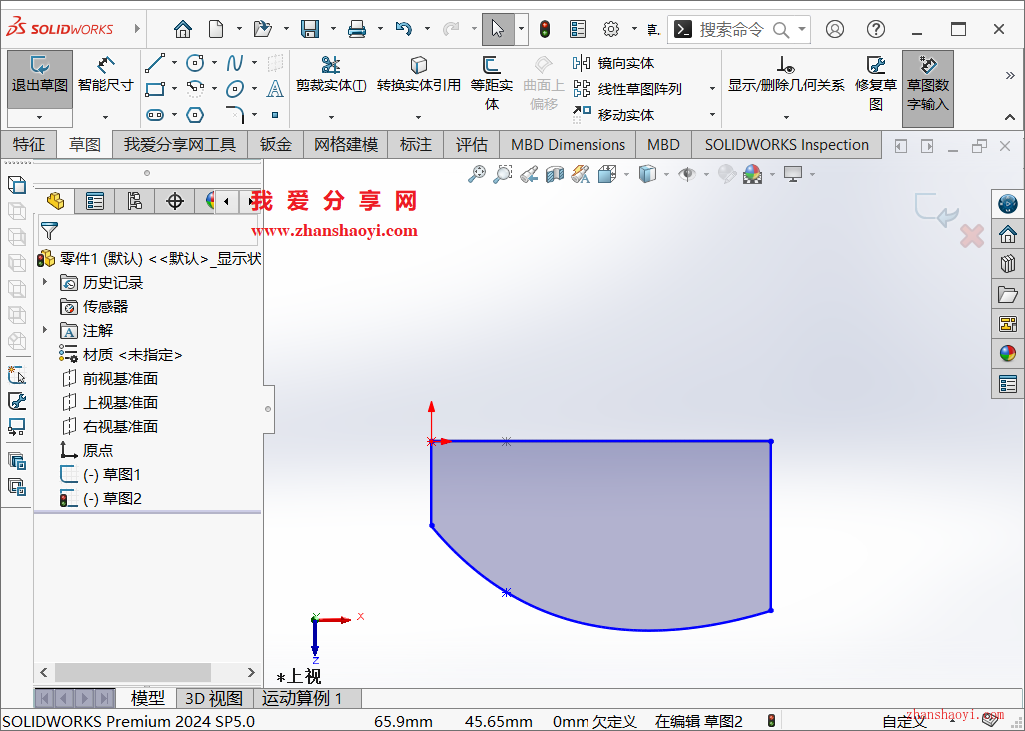
Task: Select the Line sketch tool
Action: click(155, 63)
